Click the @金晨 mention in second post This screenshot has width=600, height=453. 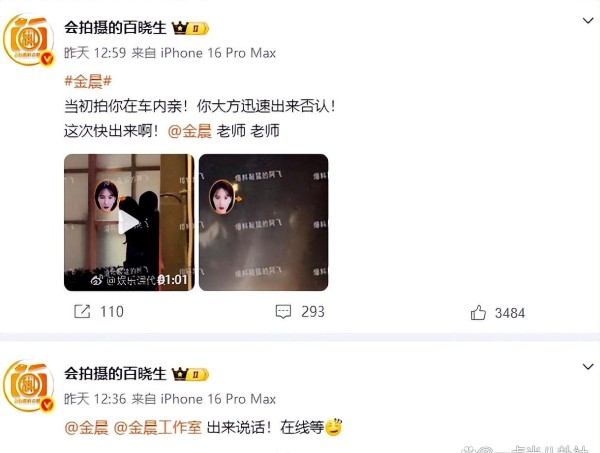pos(86,427)
